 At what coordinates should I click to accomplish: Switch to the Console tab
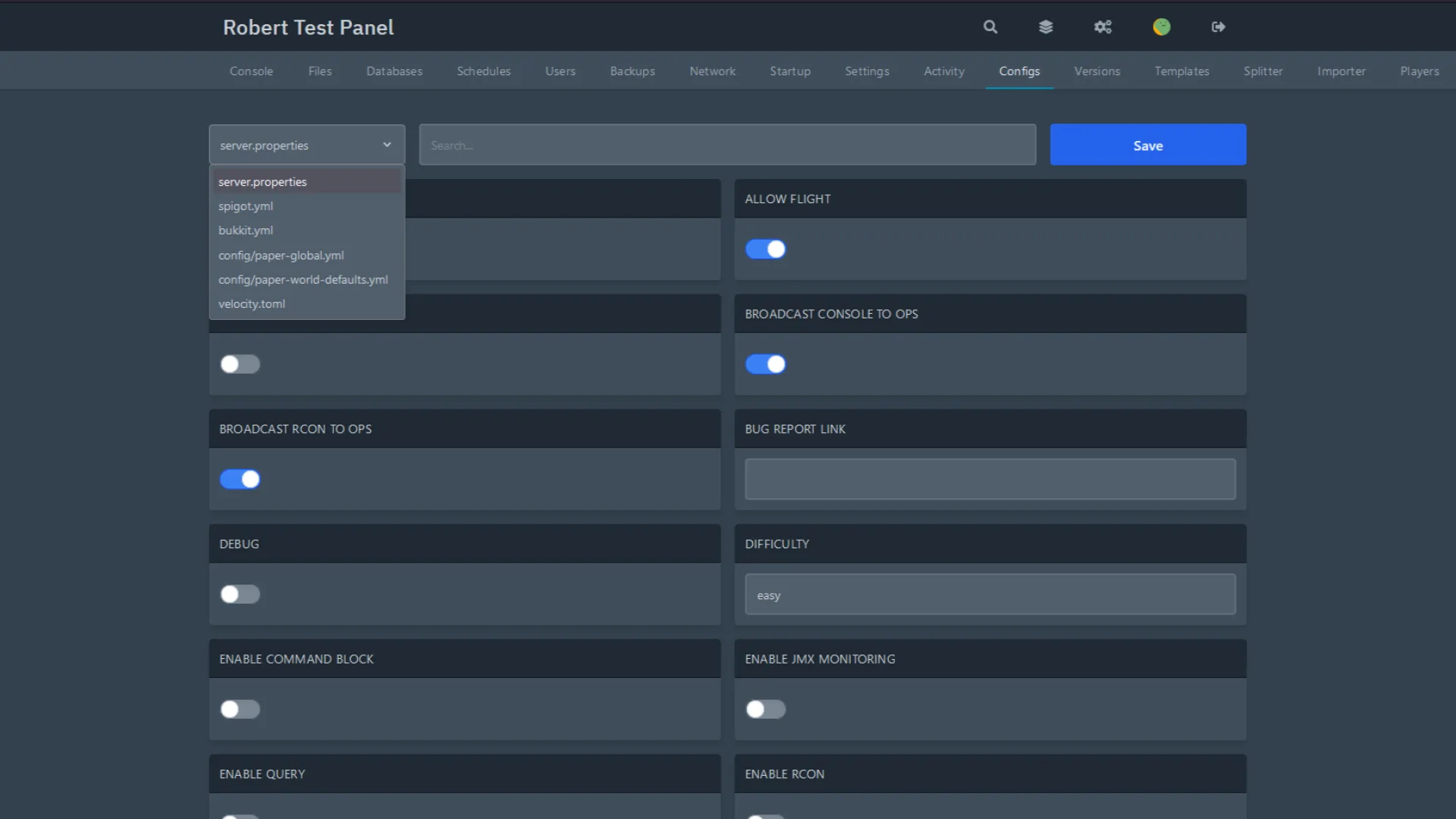click(251, 71)
